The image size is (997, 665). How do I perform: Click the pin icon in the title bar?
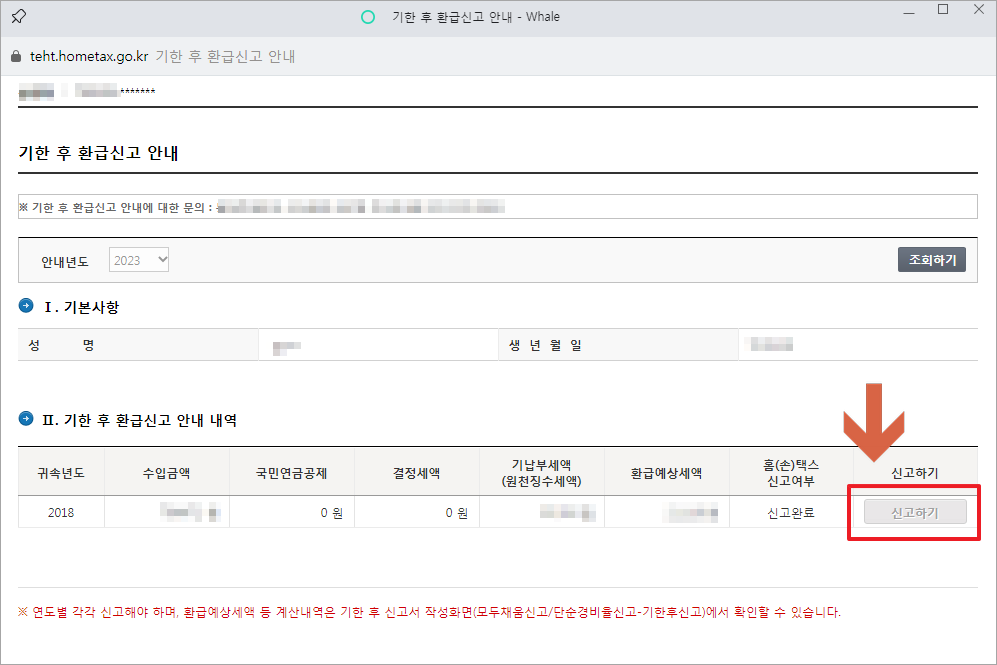click(18, 16)
